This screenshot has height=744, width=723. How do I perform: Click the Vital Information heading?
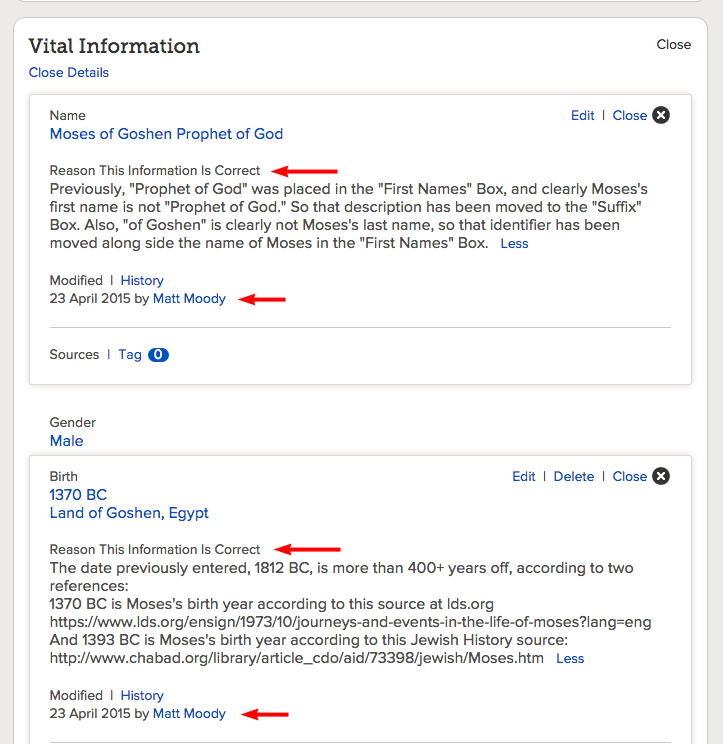click(x=114, y=46)
